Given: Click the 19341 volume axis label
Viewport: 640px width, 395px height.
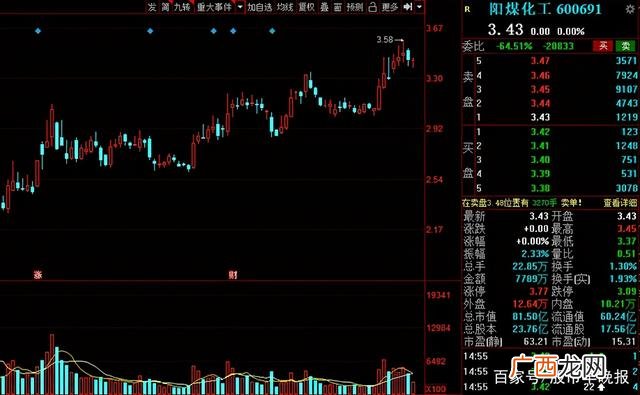Looking at the screenshot, I should tap(438, 295).
